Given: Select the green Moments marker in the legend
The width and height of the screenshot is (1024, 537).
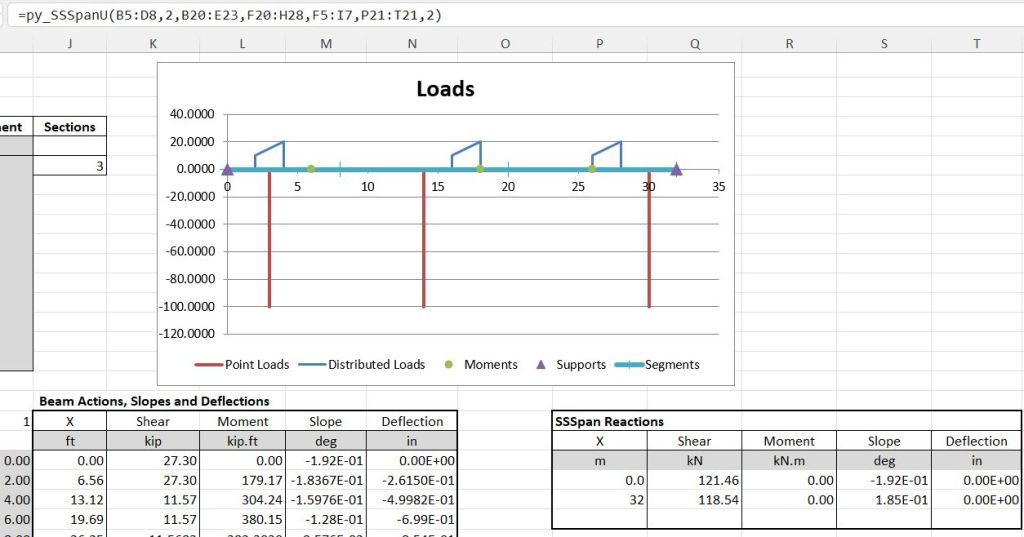Looking at the screenshot, I should (x=448, y=365).
